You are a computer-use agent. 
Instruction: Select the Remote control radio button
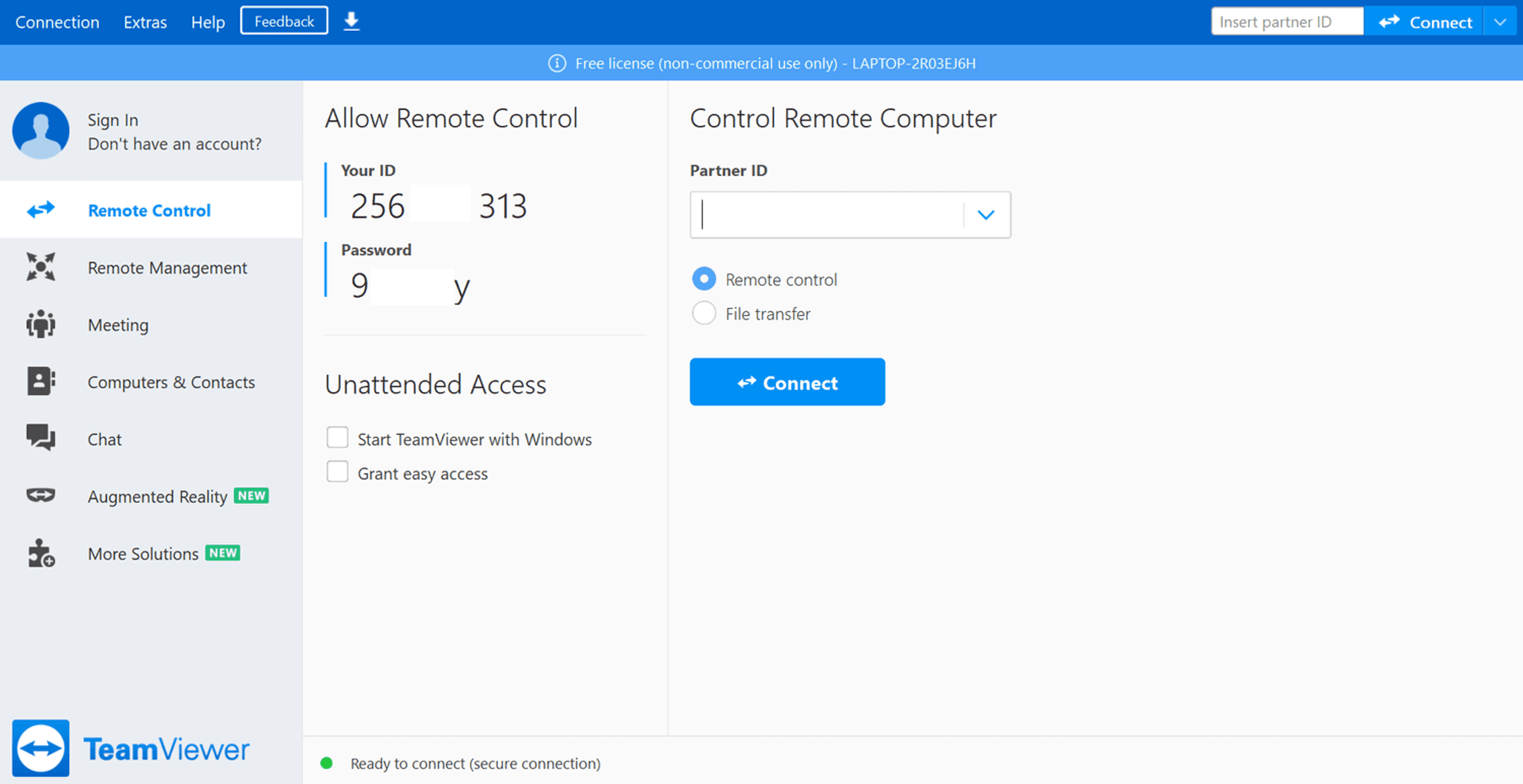704,279
